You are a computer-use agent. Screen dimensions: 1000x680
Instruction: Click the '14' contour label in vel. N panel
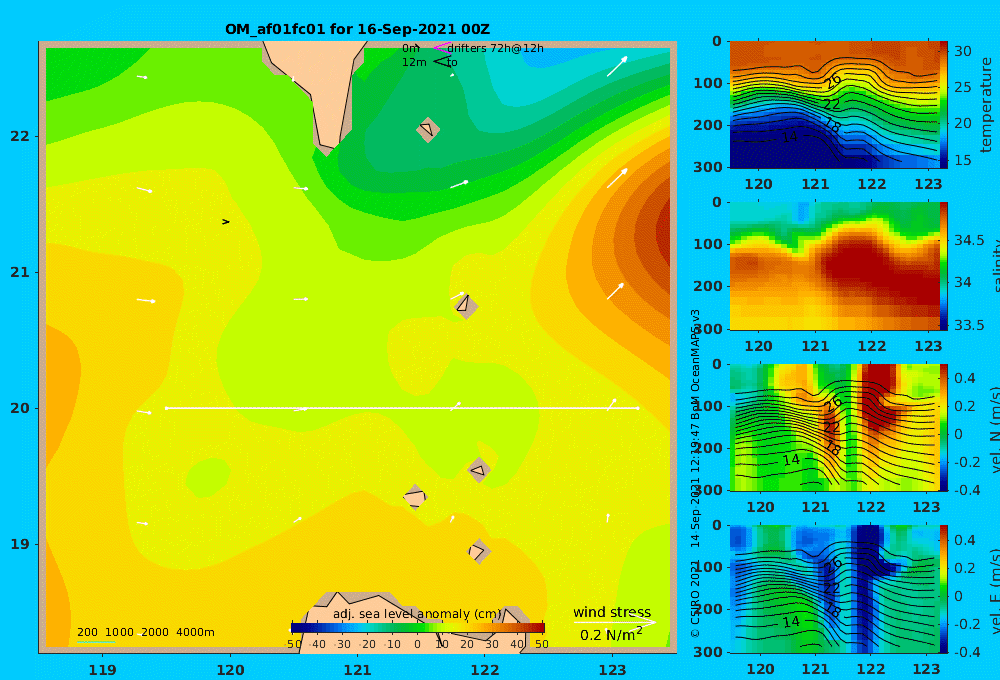[791, 460]
